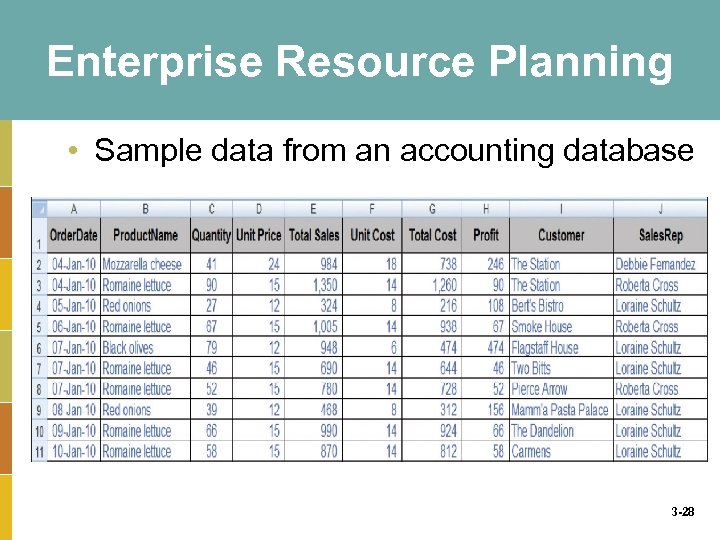Click the select-all corner of the spreadsheet
The height and width of the screenshot is (540, 720).
(39, 209)
